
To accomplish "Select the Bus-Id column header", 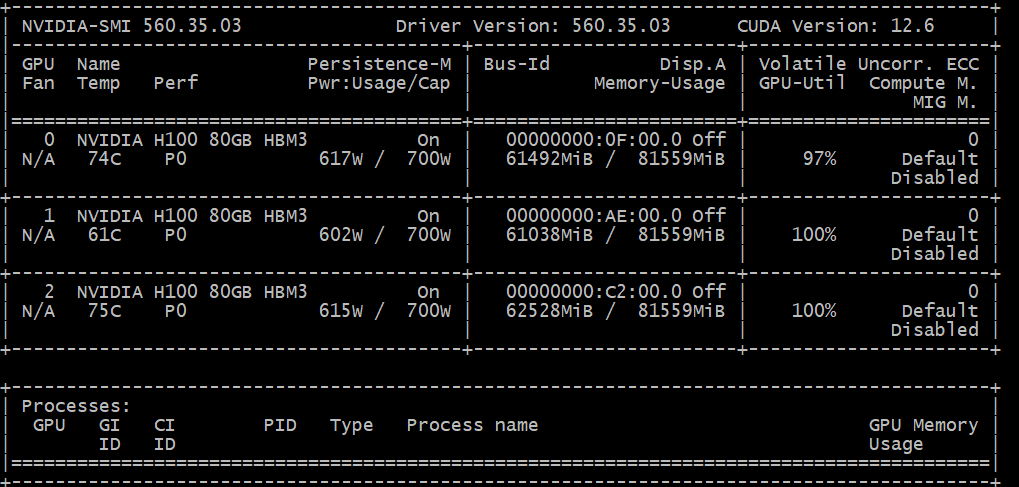I will pyautogui.click(x=517, y=64).
